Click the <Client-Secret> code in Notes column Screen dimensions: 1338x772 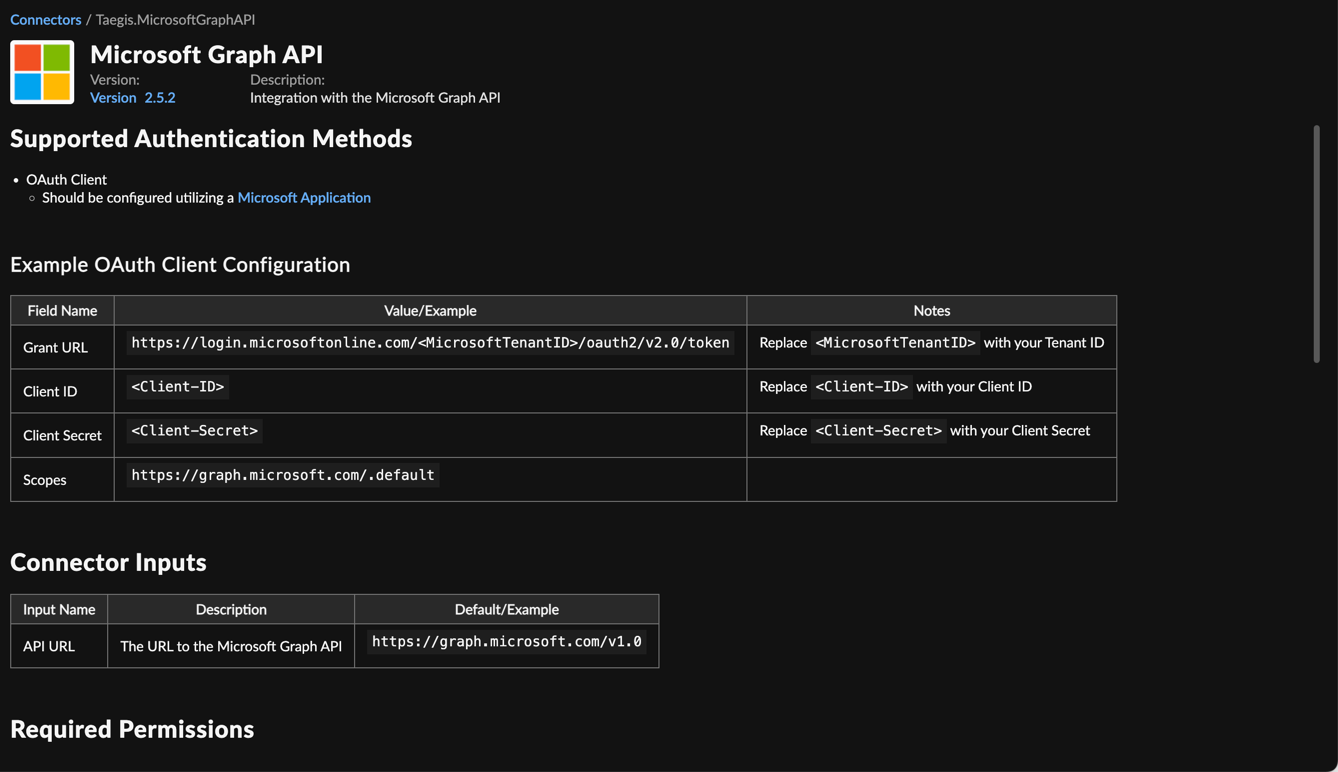coord(879,430)
